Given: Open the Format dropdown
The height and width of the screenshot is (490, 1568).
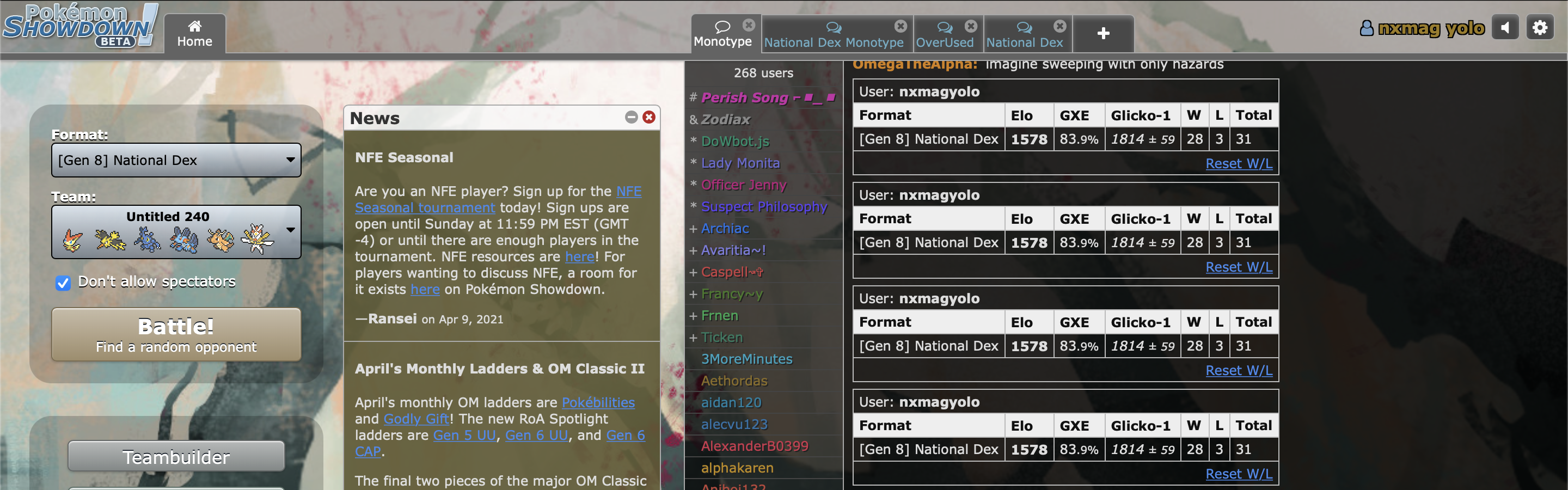Looking at the screenshot, I should [x=176, y=160].
